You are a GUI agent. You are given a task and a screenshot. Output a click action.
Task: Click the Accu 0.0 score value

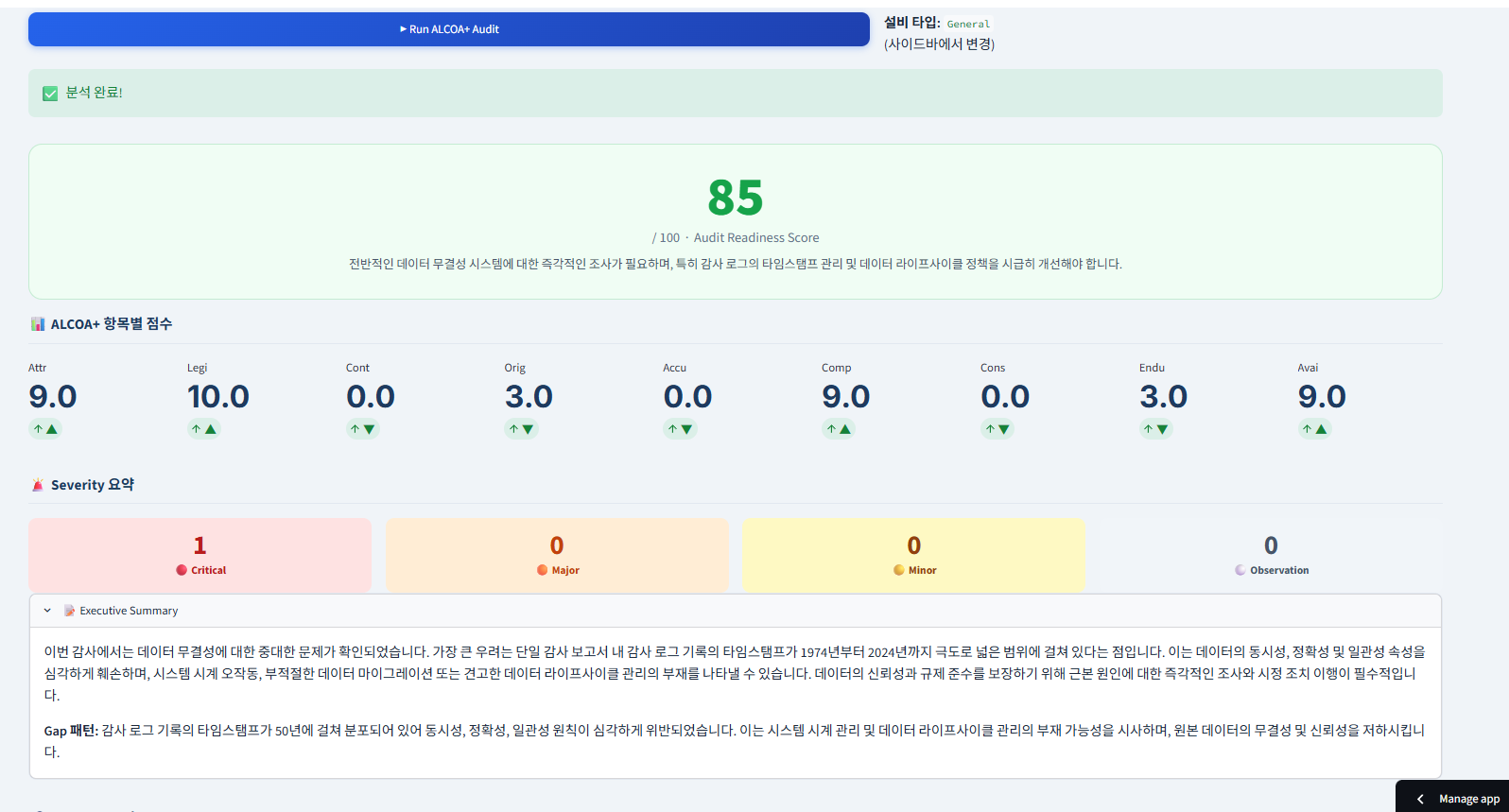688,397
